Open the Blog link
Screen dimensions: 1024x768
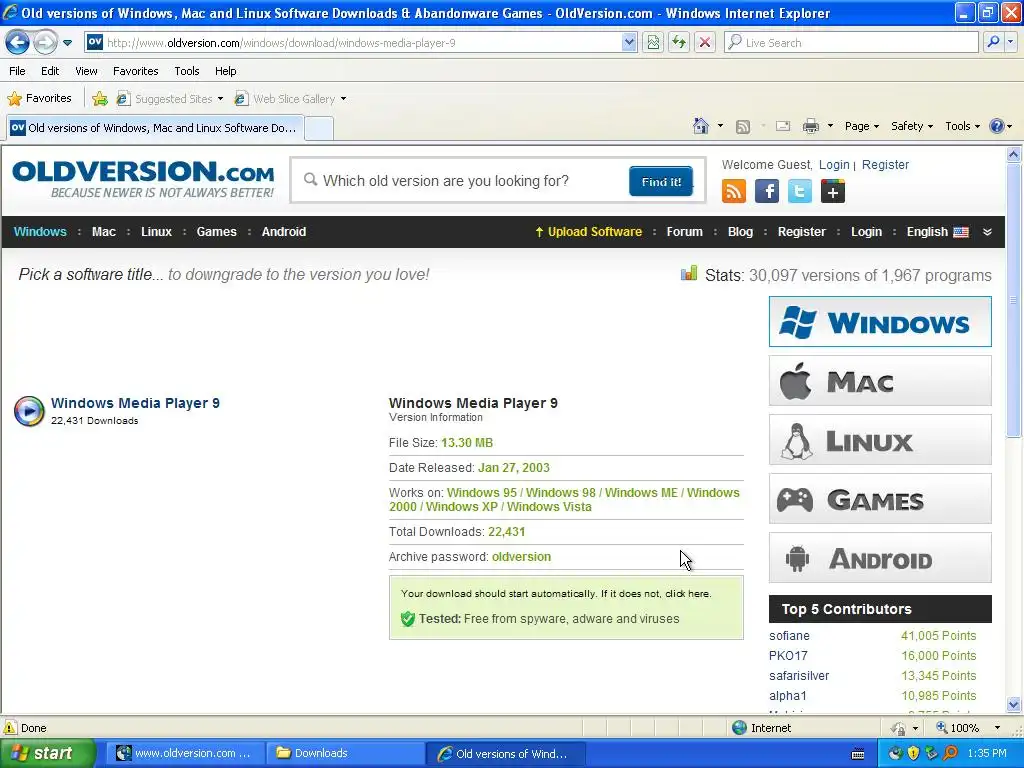coord(740,232)
